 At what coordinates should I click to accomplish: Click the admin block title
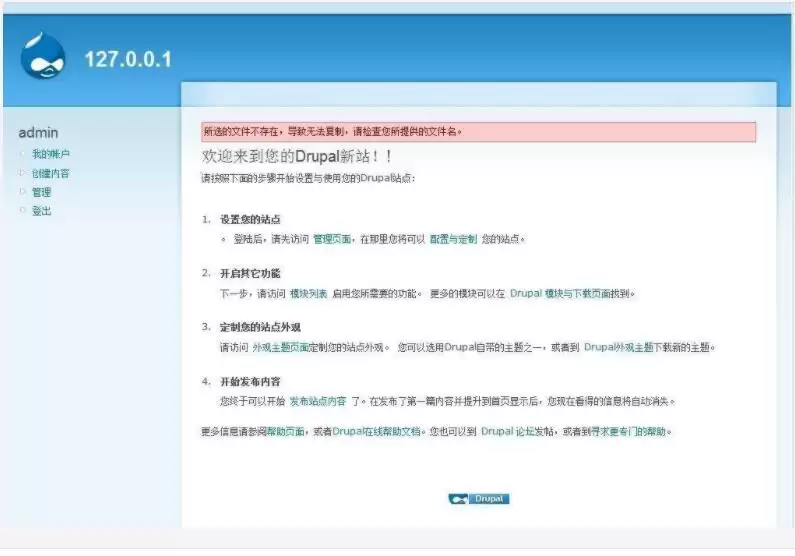pyautogui.click(x=39, y=133)
